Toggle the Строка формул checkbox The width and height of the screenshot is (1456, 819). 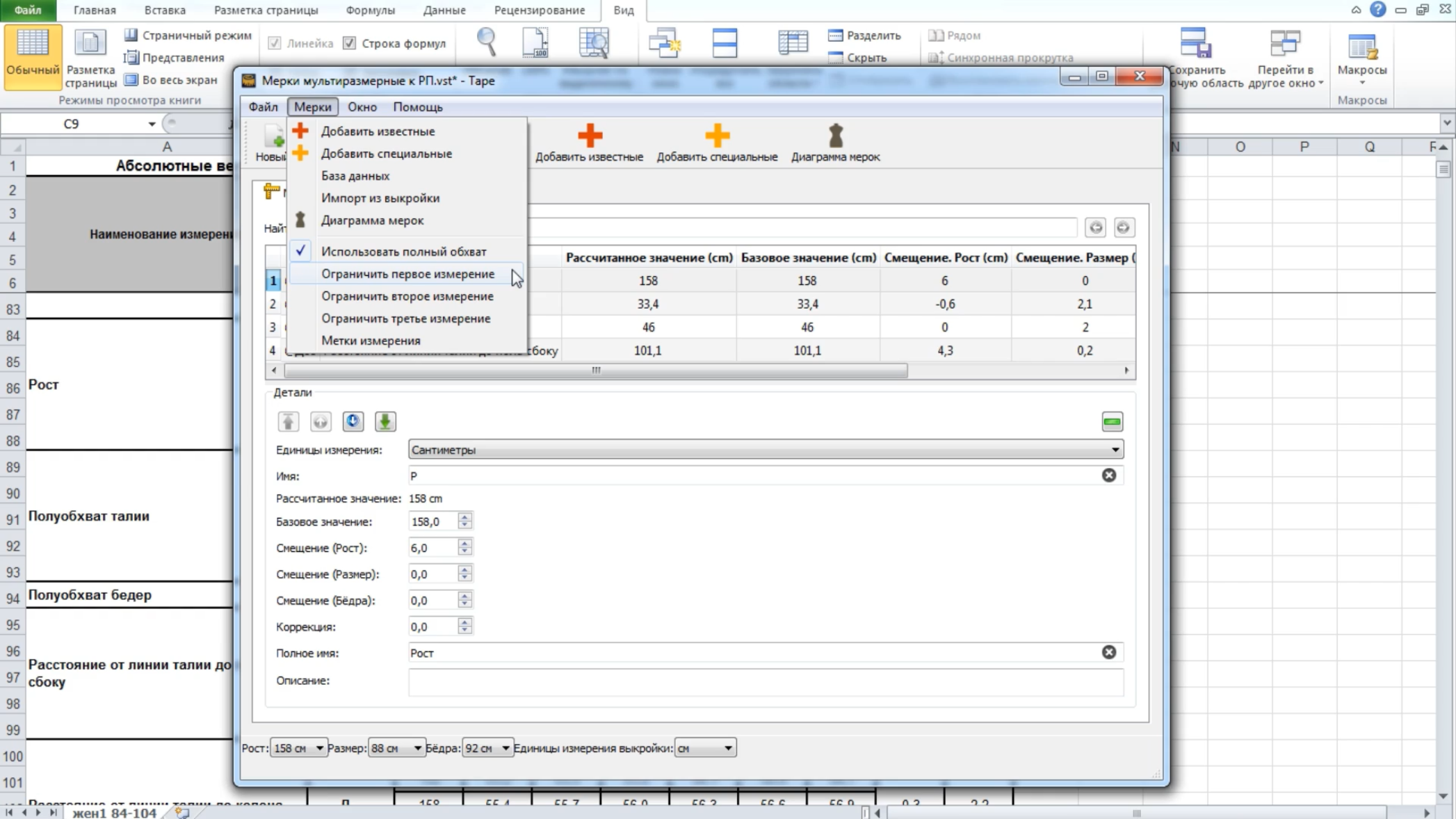(x=350, y=43)
